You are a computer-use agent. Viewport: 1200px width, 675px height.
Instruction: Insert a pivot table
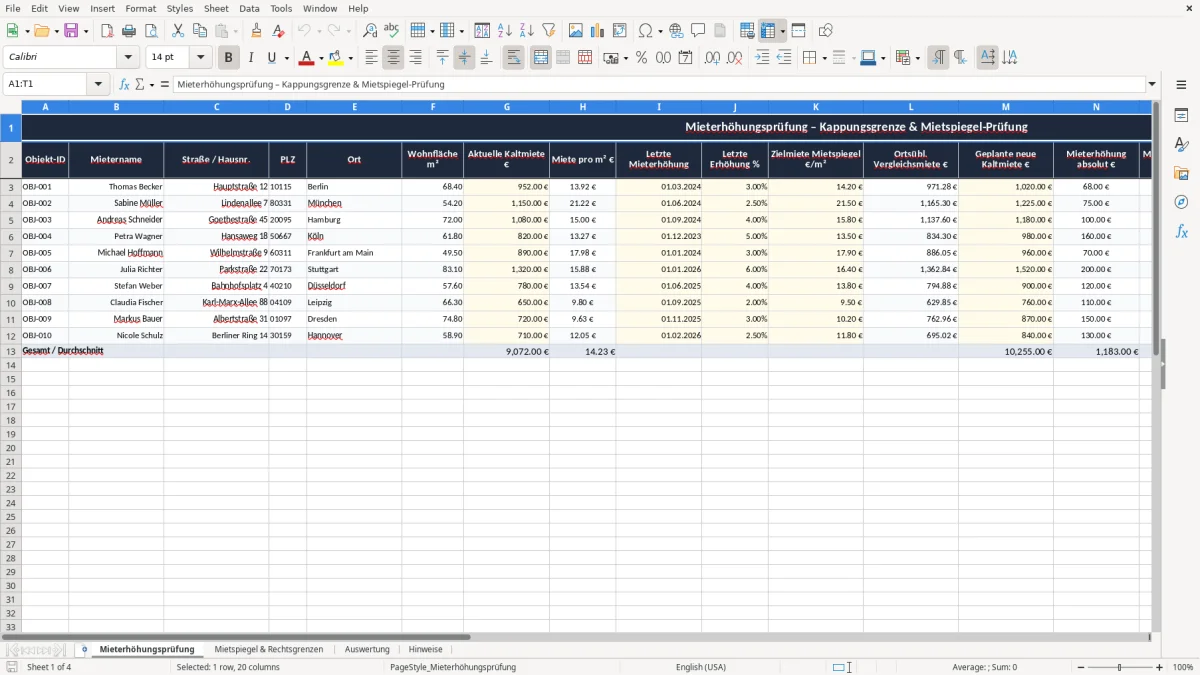[620, 31]
